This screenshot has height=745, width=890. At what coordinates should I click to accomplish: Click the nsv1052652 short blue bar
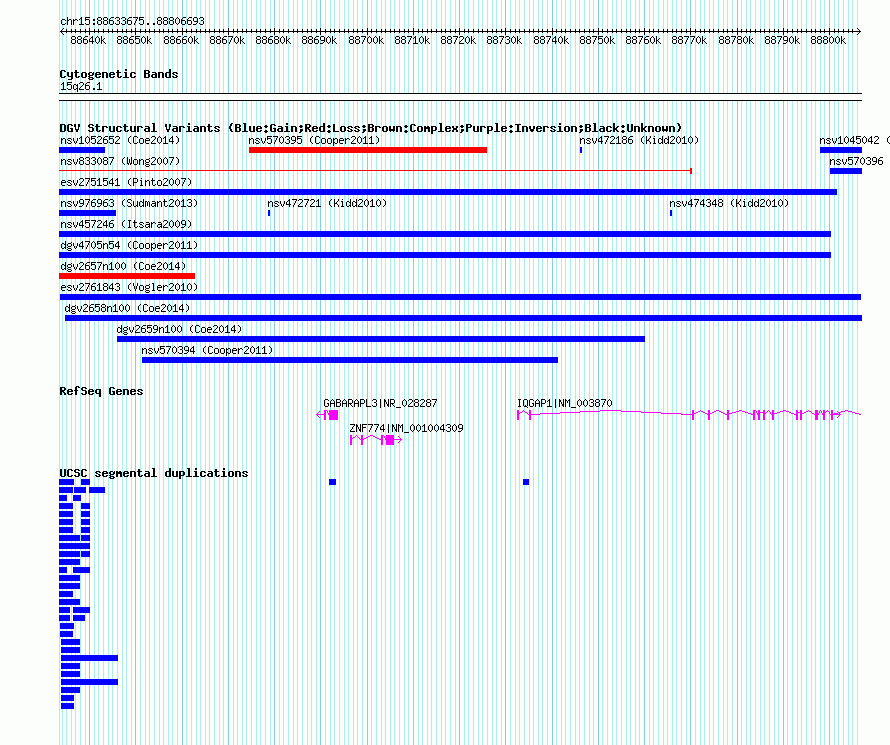(x=82, y=150)
